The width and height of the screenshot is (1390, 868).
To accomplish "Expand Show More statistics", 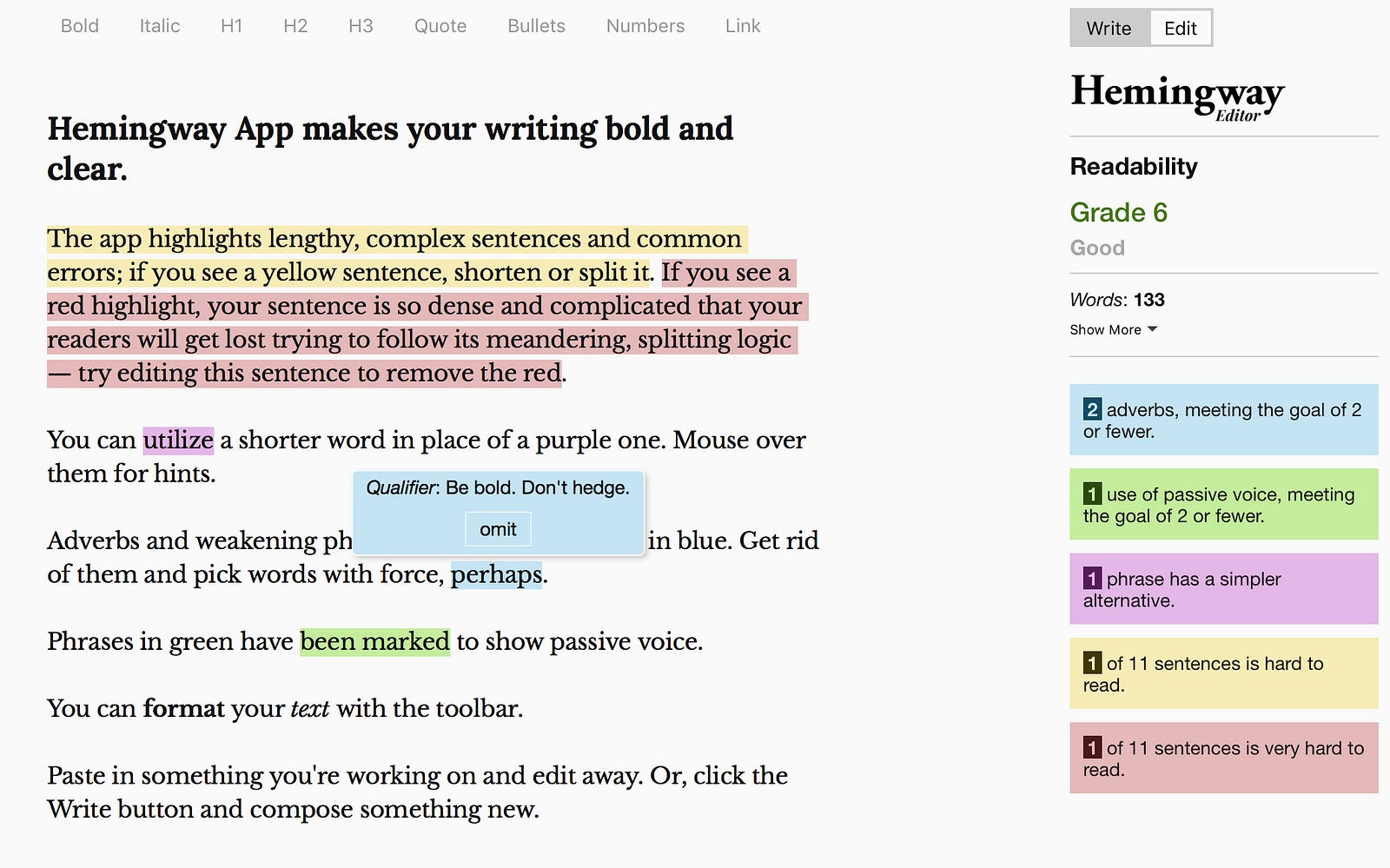I will [1113, 329].
